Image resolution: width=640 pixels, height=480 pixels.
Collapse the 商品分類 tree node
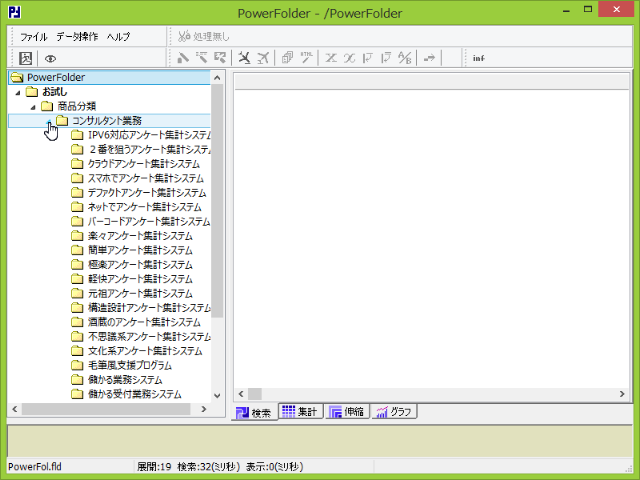tap(33, 107)
